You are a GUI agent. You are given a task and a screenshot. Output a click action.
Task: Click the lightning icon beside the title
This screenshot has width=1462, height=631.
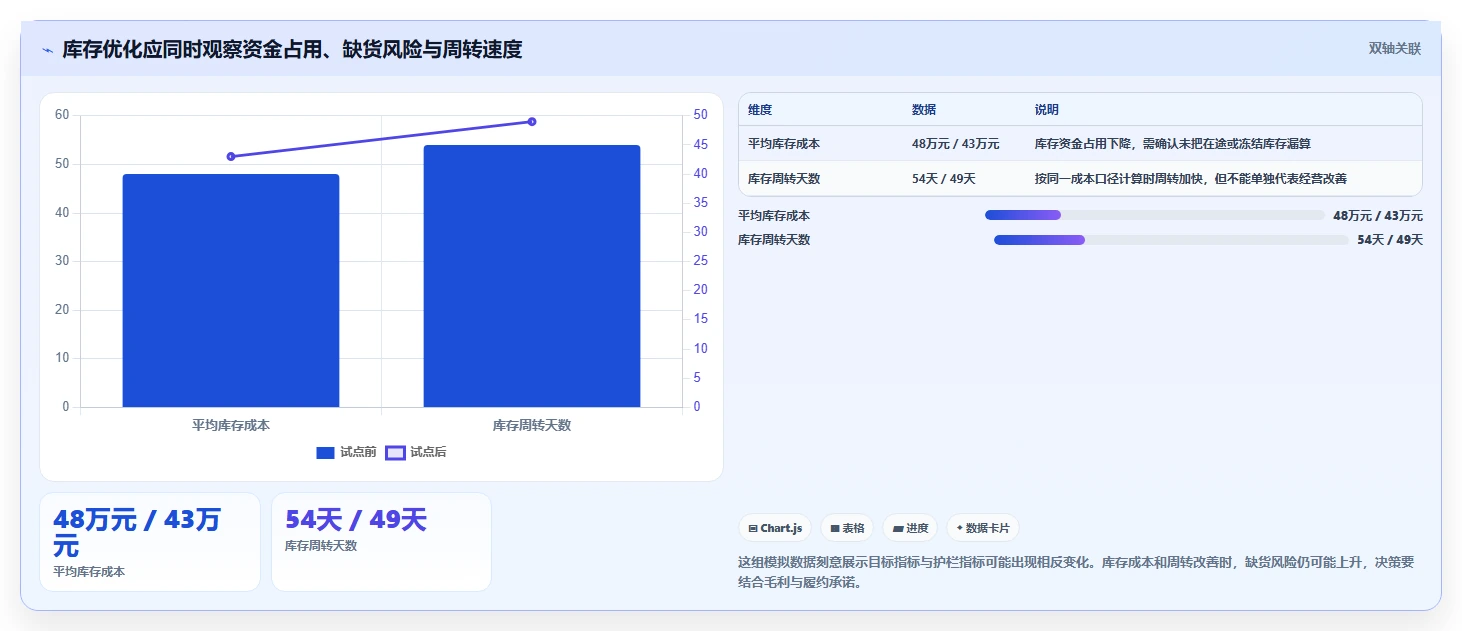pyautogui.click(x=48, y=50)
